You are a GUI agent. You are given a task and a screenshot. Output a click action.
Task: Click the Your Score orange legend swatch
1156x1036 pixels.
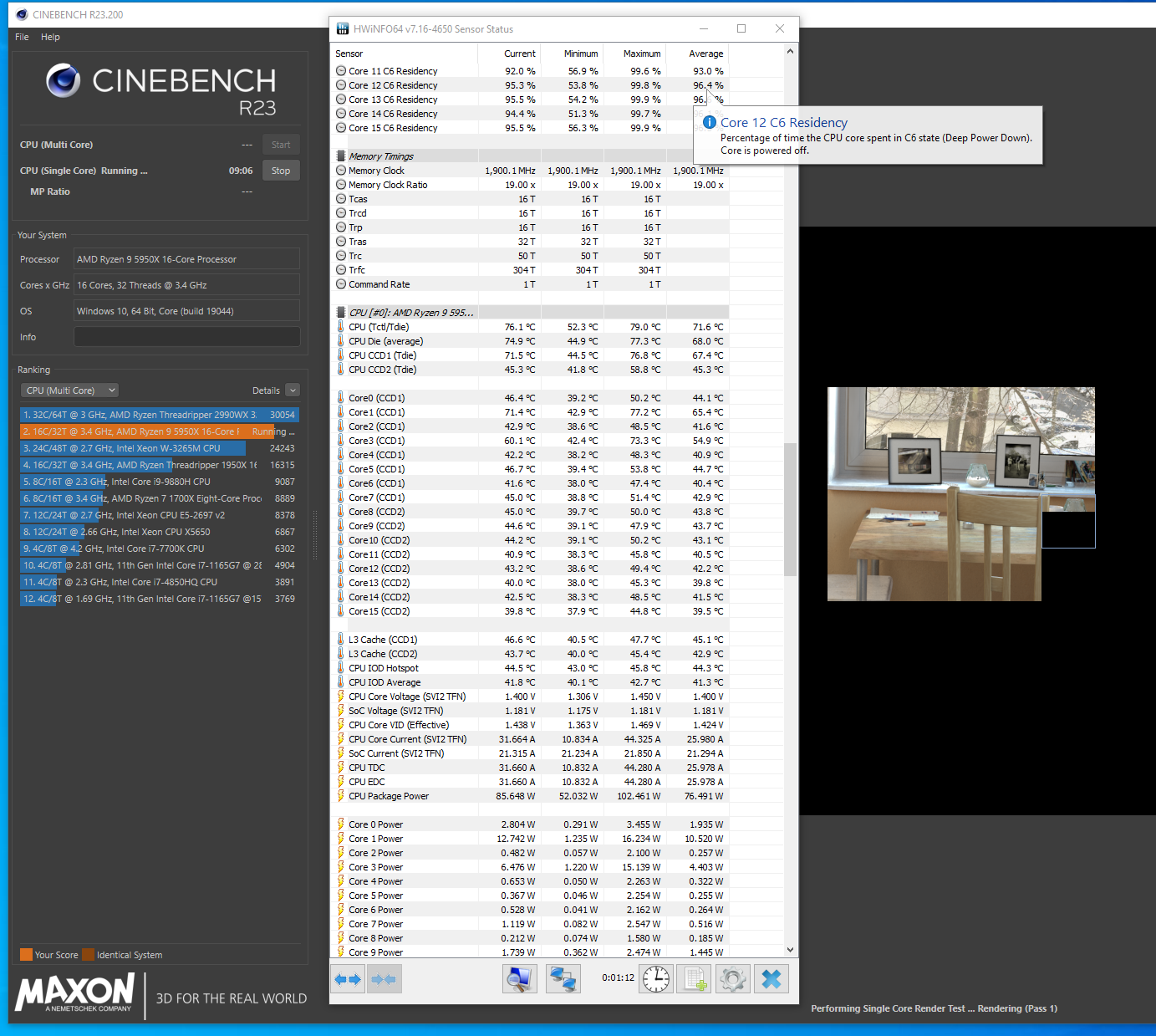click(26, 955)
